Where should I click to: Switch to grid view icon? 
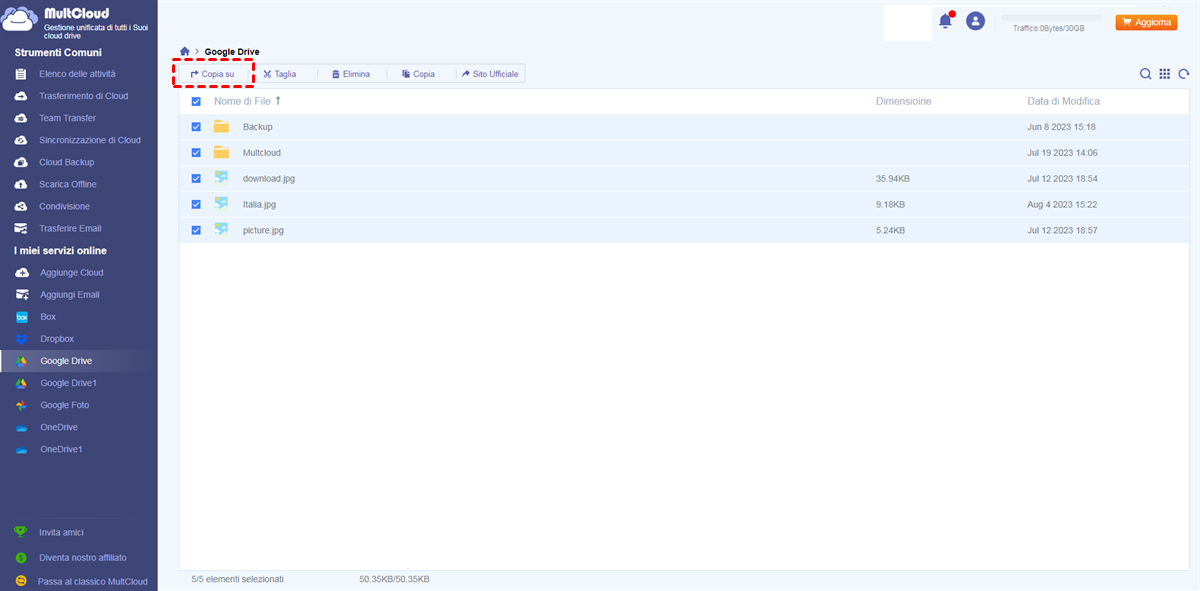click(1165, 74)
